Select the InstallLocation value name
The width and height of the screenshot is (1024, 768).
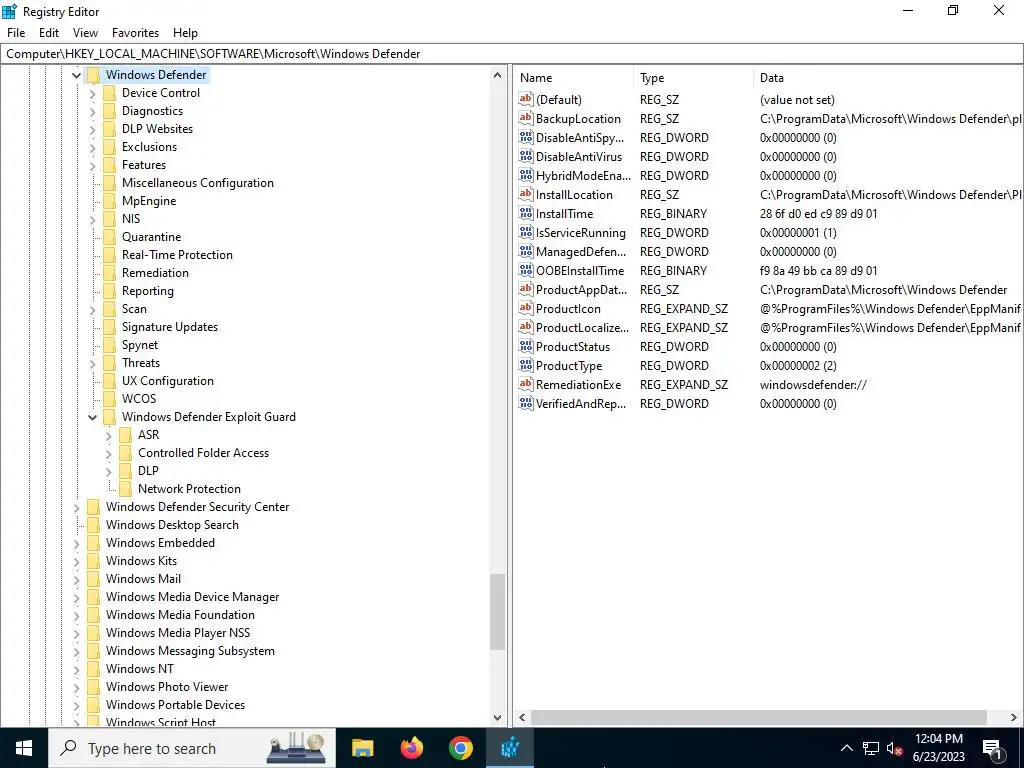574,195
